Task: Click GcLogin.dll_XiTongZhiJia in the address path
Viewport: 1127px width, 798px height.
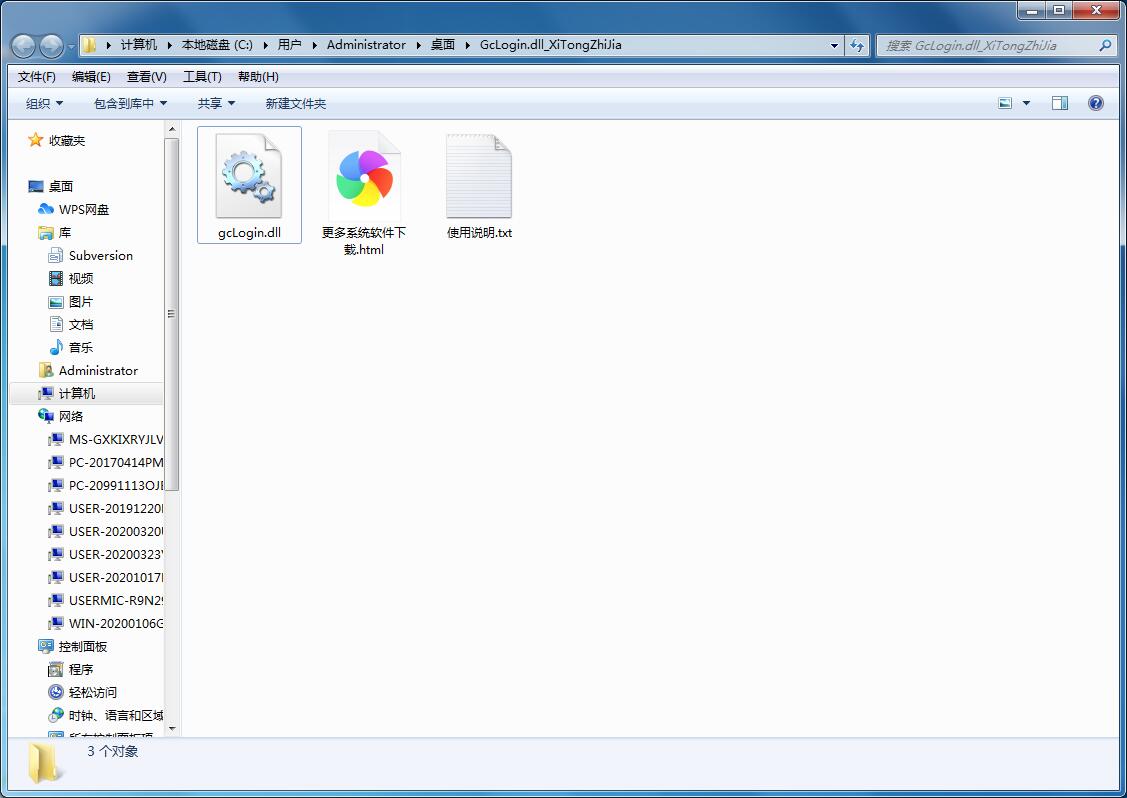Action: 551,45
